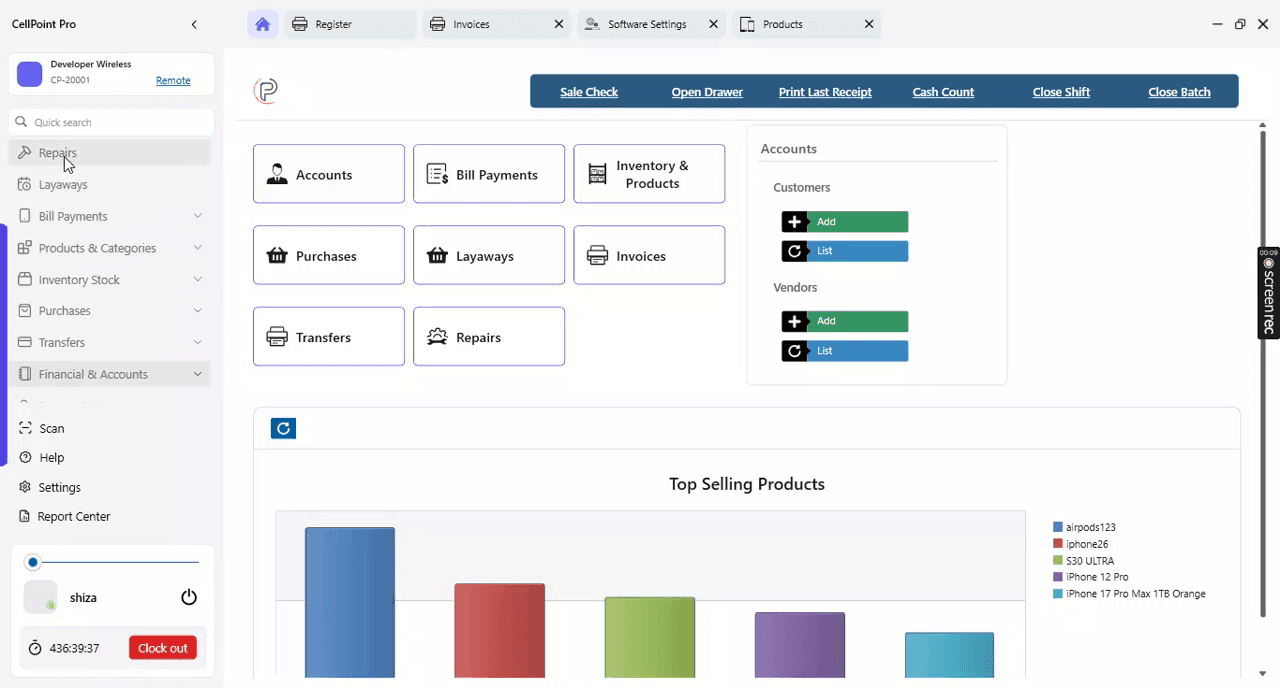Open the Repairs tile
The image size is (1280, 688).
(x=489, y=336)
